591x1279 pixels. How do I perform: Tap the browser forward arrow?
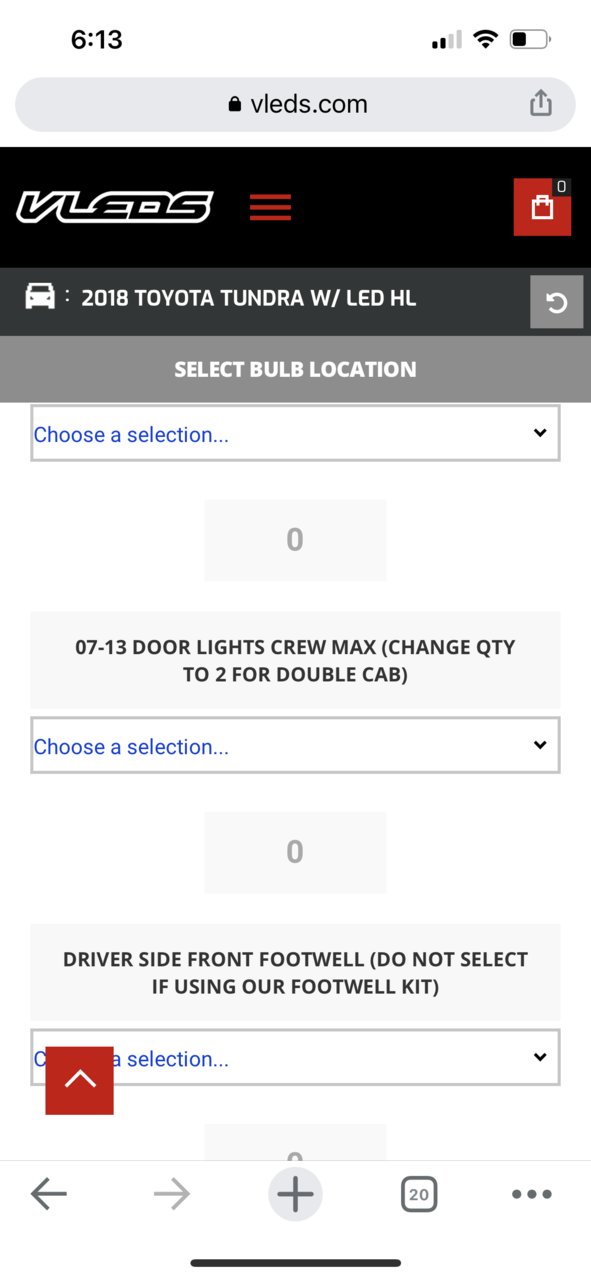point(172,1194)
